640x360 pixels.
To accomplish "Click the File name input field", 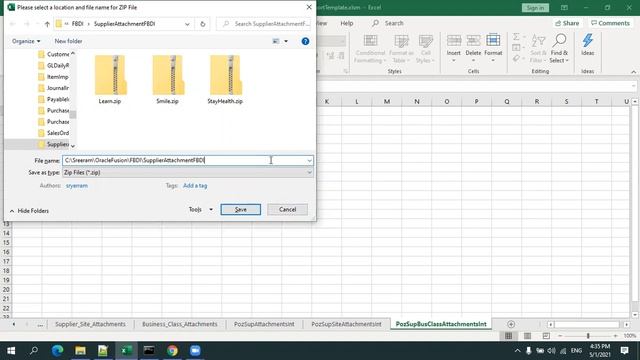I will click(x=184, y=160).
